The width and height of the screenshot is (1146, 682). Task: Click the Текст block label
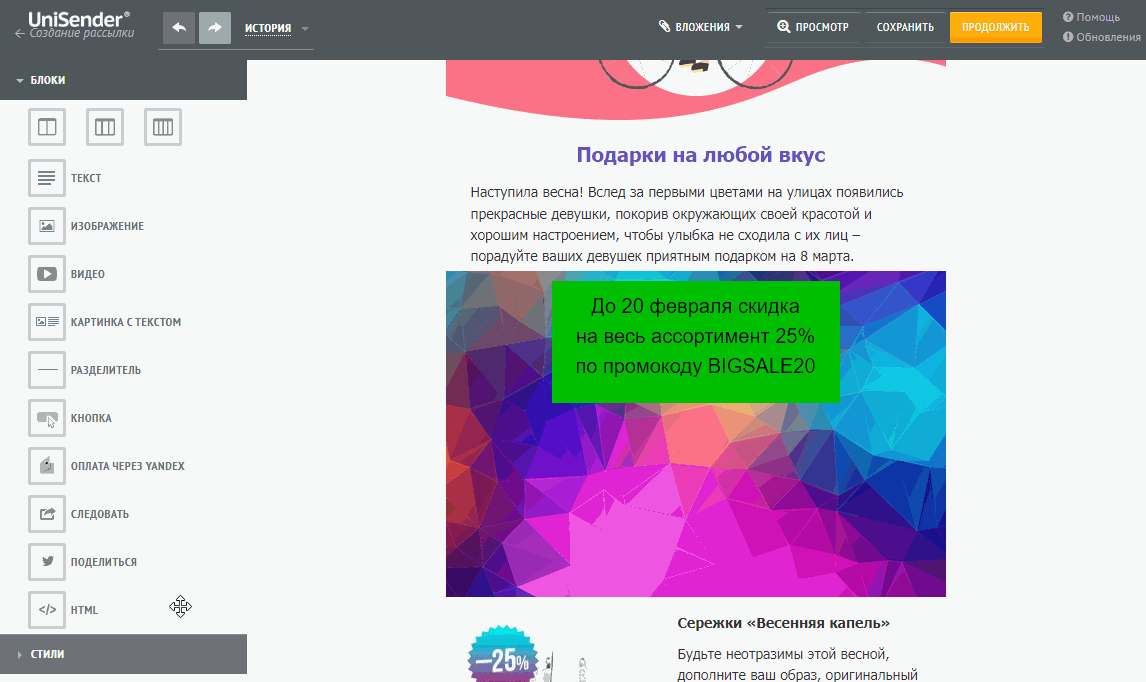point(86,178)
